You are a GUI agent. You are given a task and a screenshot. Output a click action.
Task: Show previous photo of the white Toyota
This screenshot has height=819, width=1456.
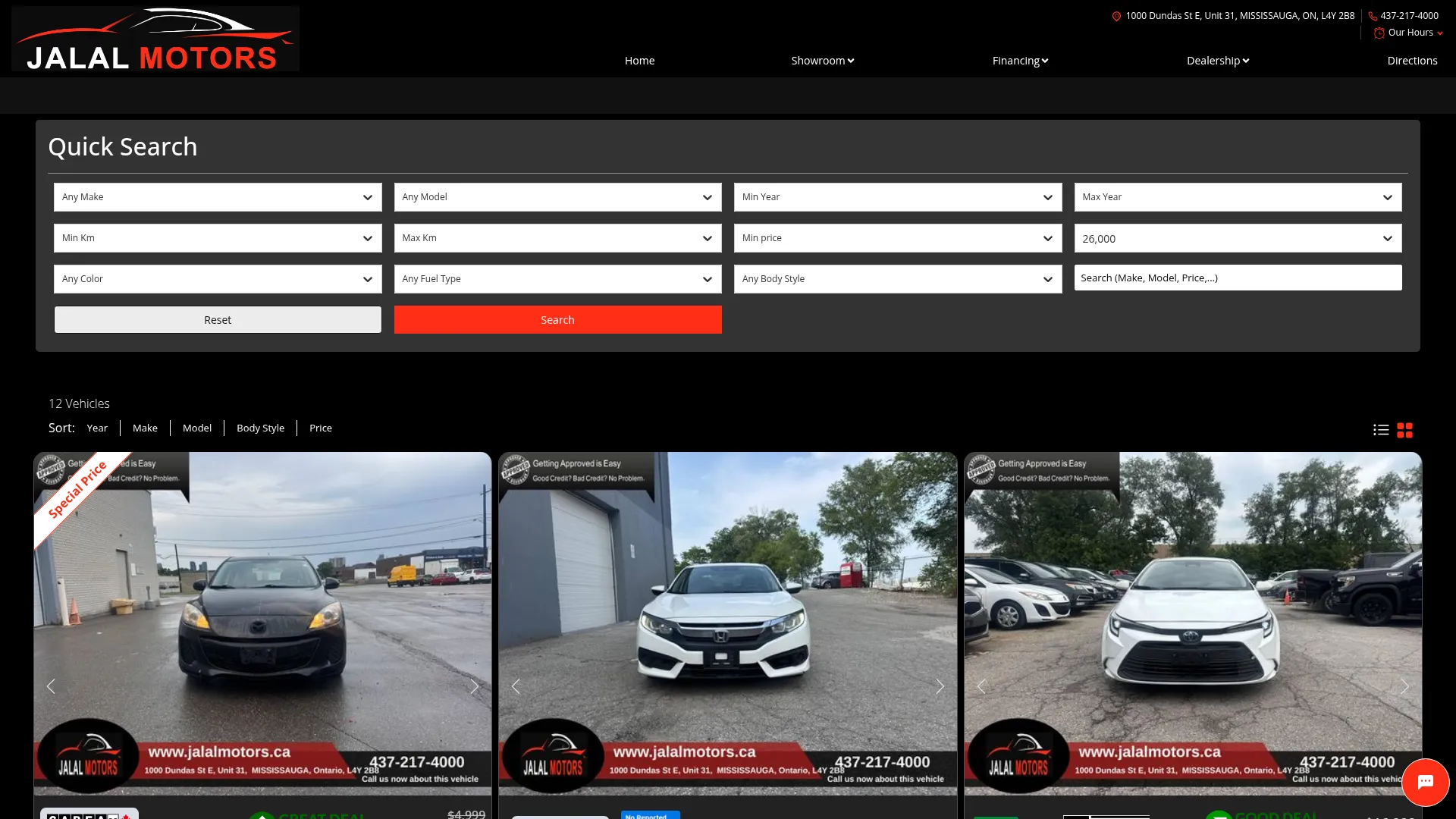tap(981, 686)
